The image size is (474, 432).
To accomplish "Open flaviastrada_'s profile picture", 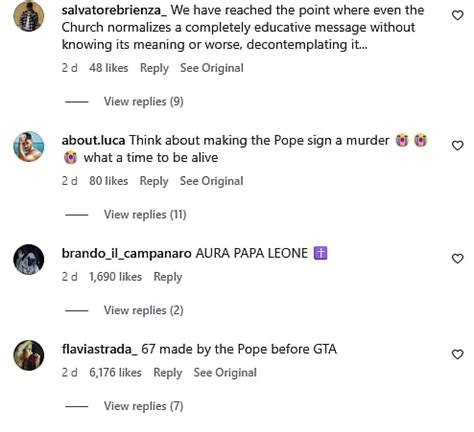I will point(29,355).
